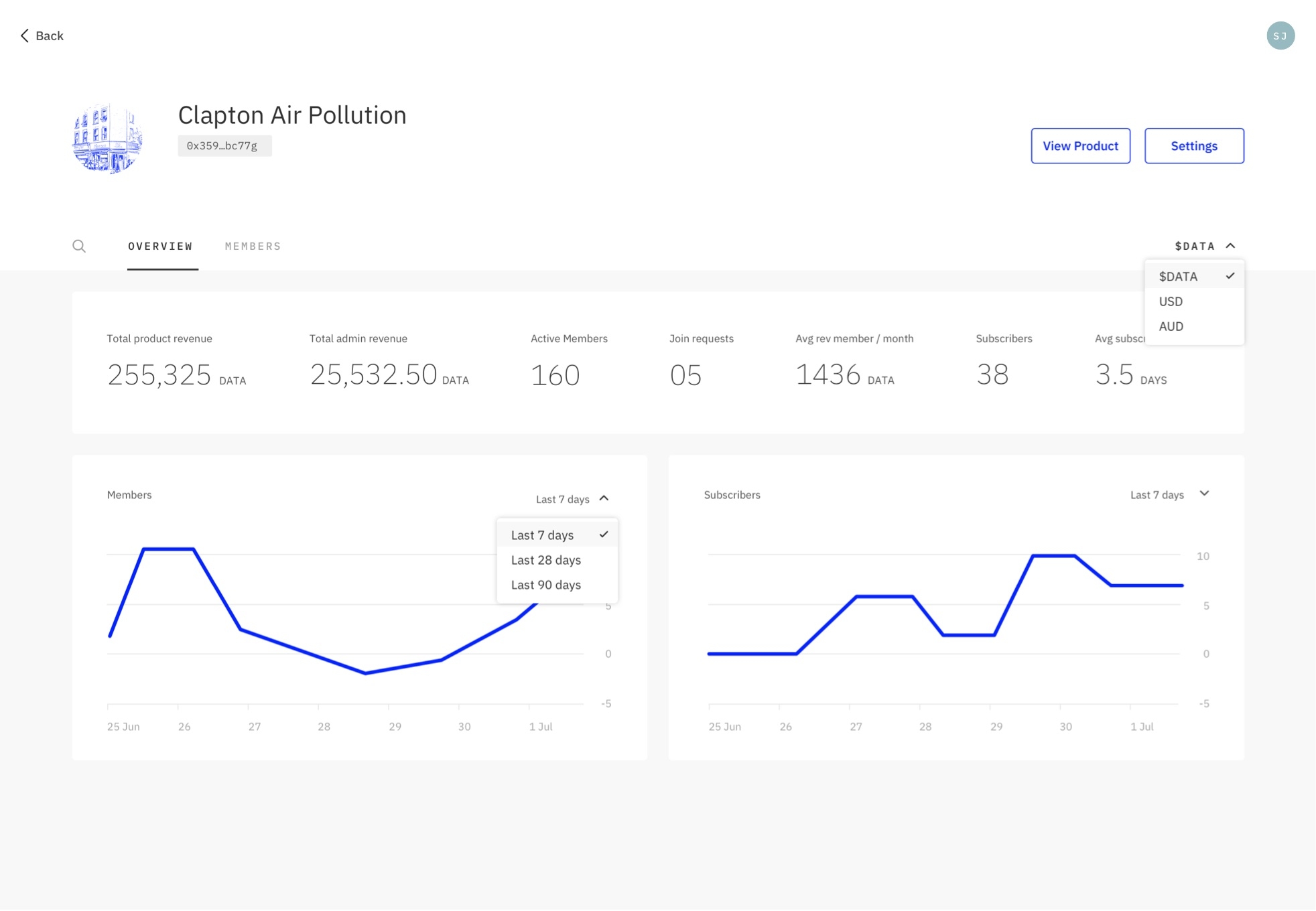
Task: Select Last 28 days in the Members chart
Action: click(x=545, y=559)
